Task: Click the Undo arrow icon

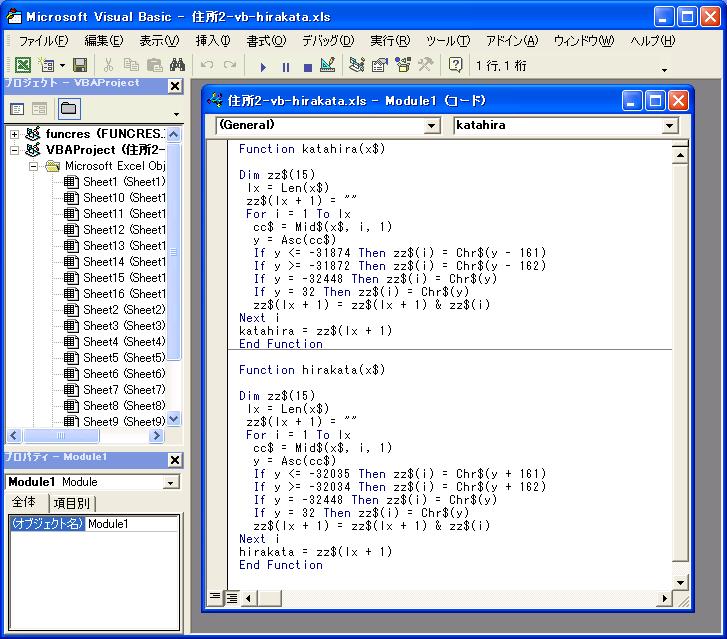Action: [x=207, y=65]
